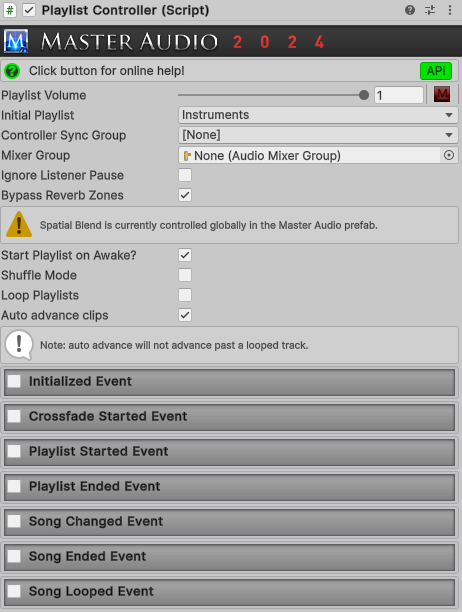Click the Playlist Volume label

click(44, 95)
